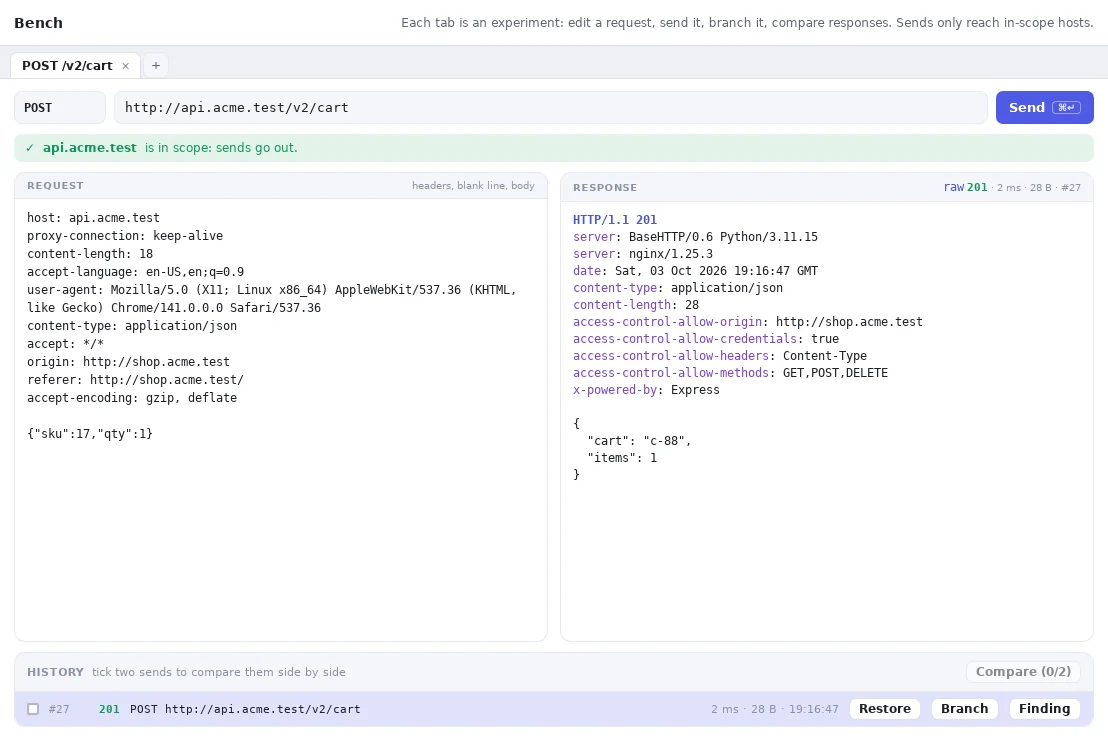
Task: Click the accept-language request header
Action: 136,272
